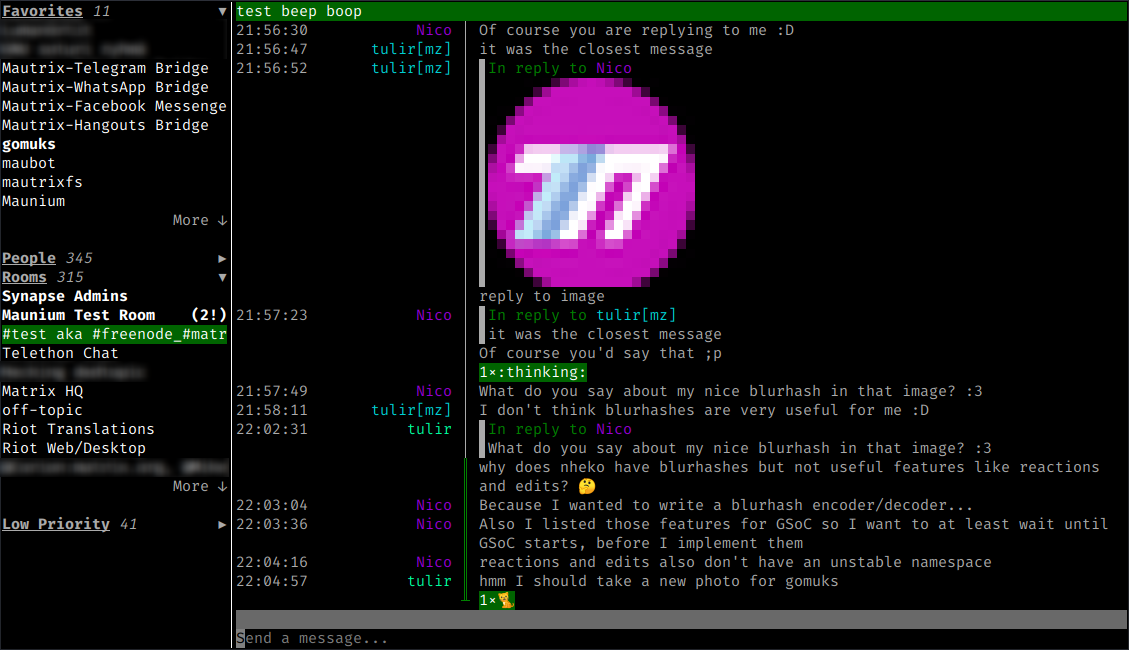Click the Low Priority section header
The height and width of the screenshot is (650, 1129).
[56, 524]
